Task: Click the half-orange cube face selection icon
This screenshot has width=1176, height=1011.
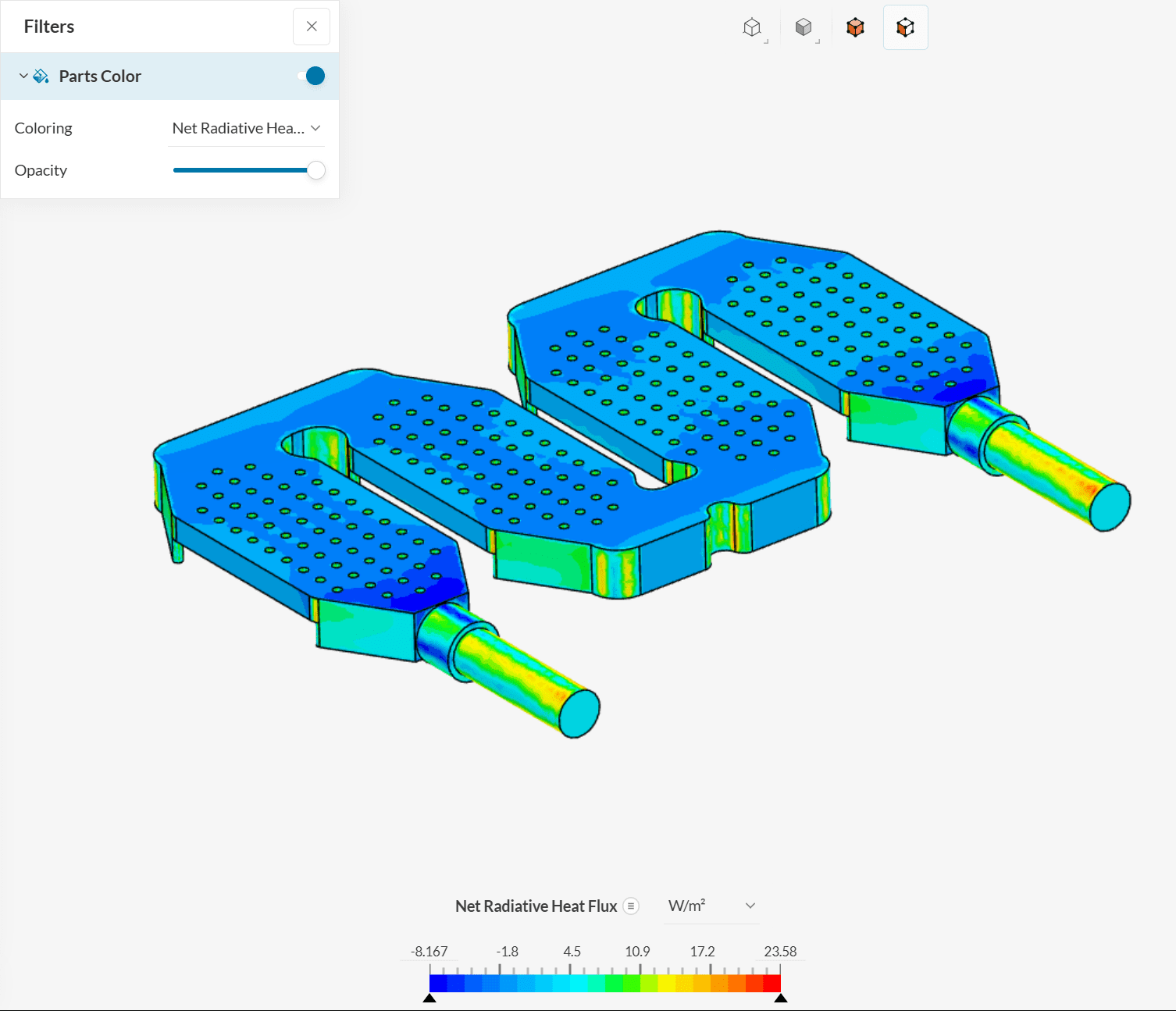Action: (905, 28)
